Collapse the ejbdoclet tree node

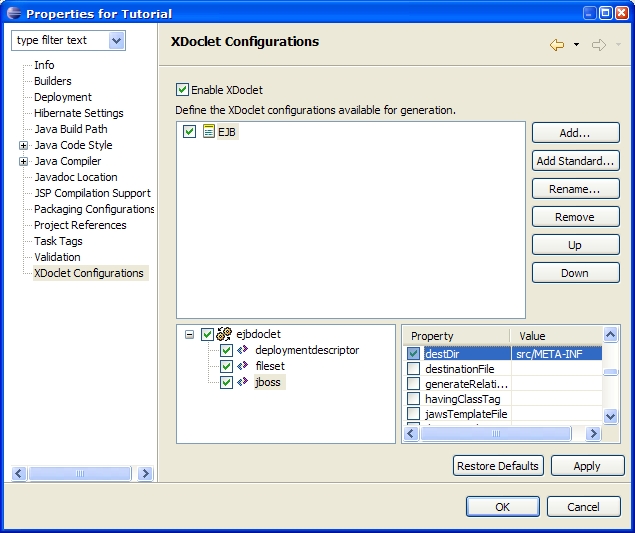point(189,336)
